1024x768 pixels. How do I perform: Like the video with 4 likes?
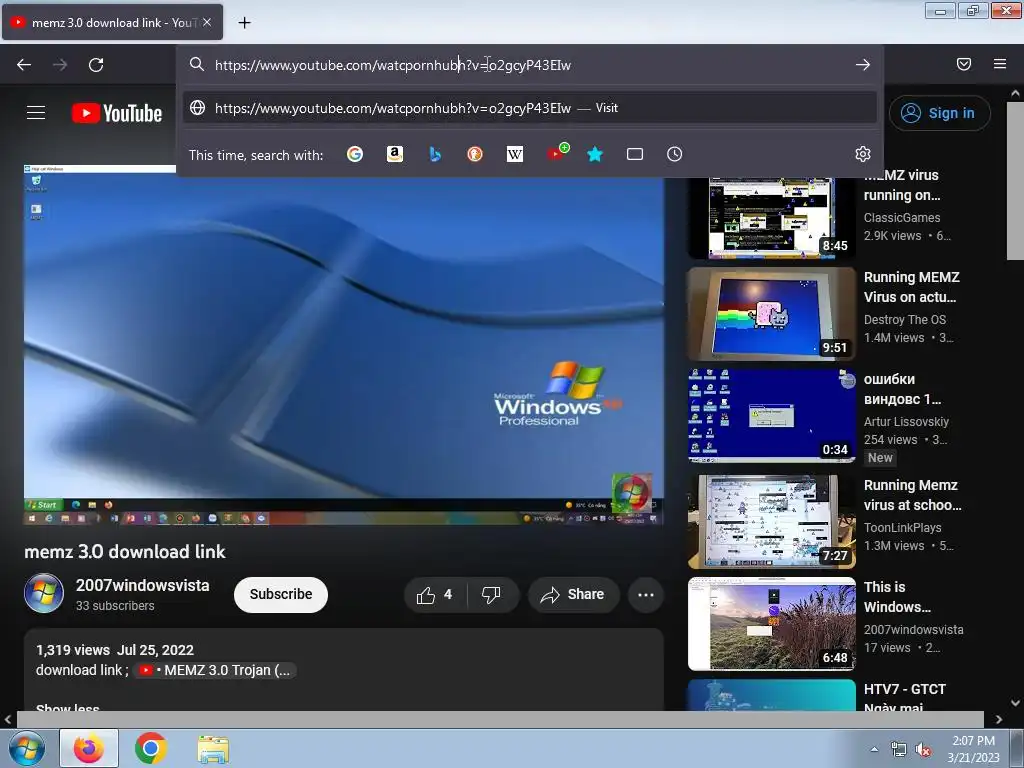point(434,595)
